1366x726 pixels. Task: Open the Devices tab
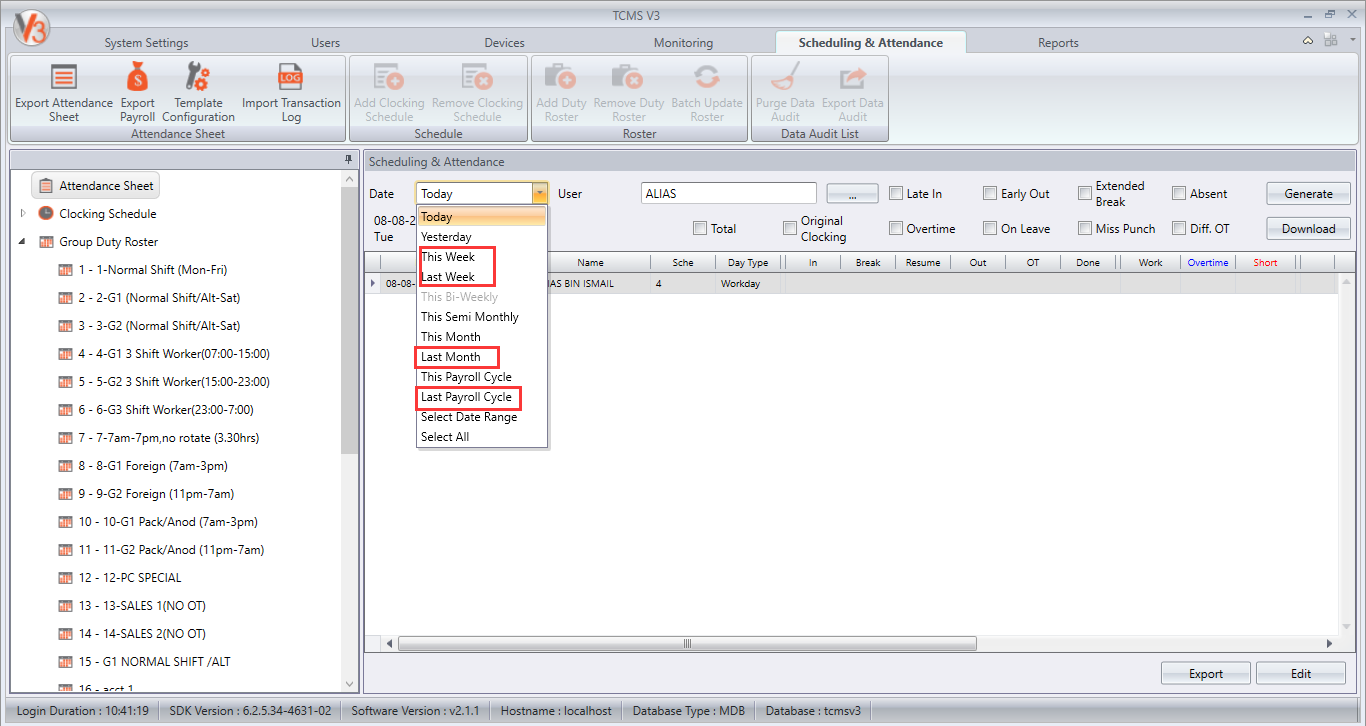point(504,43)
